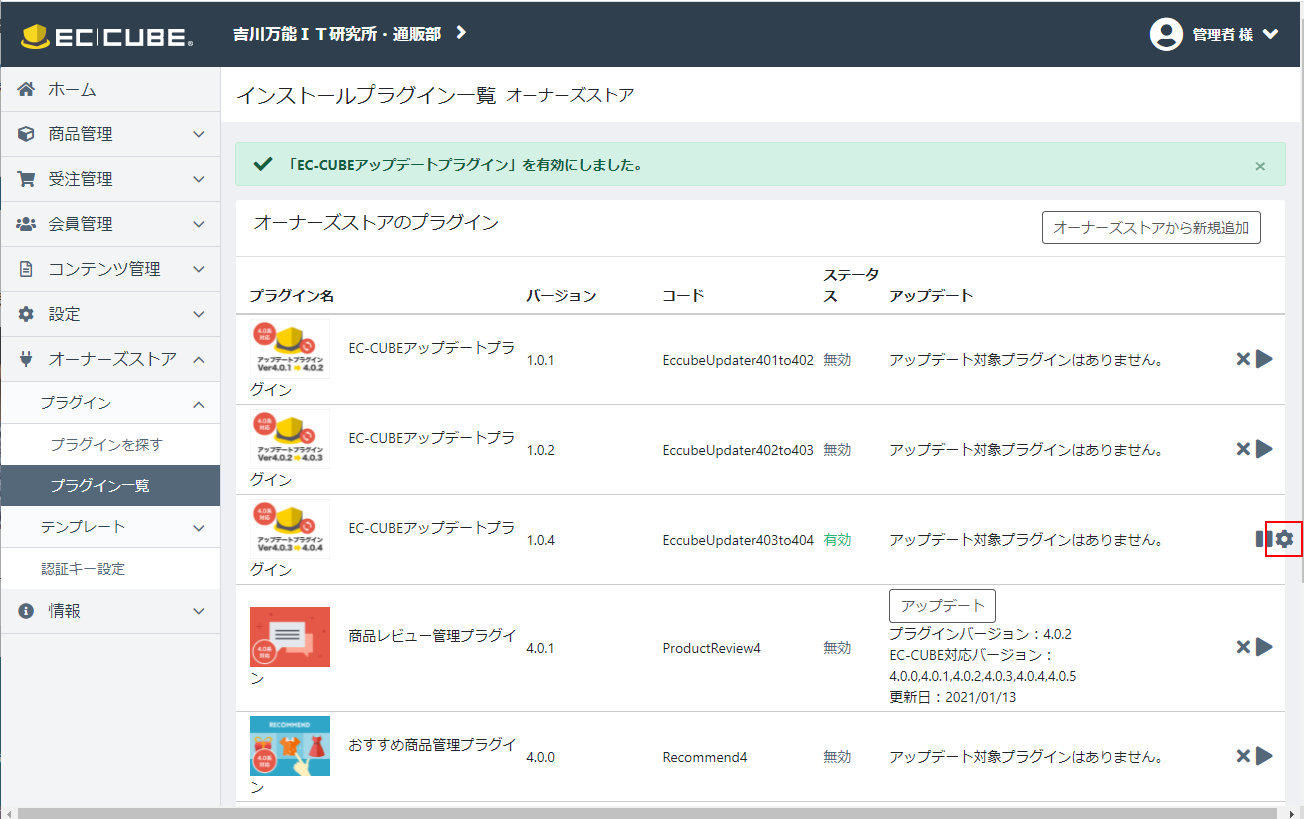This screenshot has width=1304, height=819.
Task: Dismiss the green success alert message
Action: (x=1260, y=166)
